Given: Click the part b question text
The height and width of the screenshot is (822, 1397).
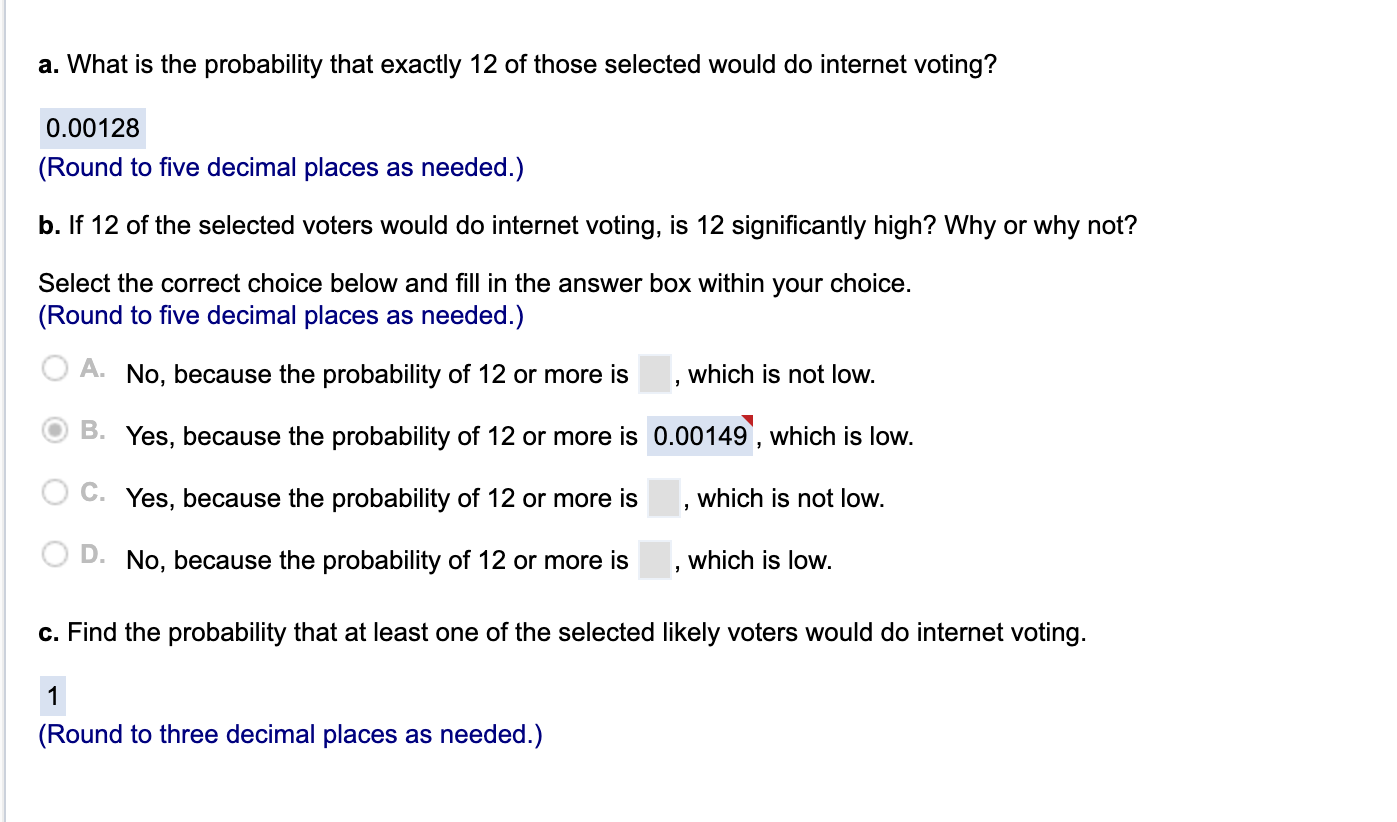Looking at the screenshot, I should 585,225.
